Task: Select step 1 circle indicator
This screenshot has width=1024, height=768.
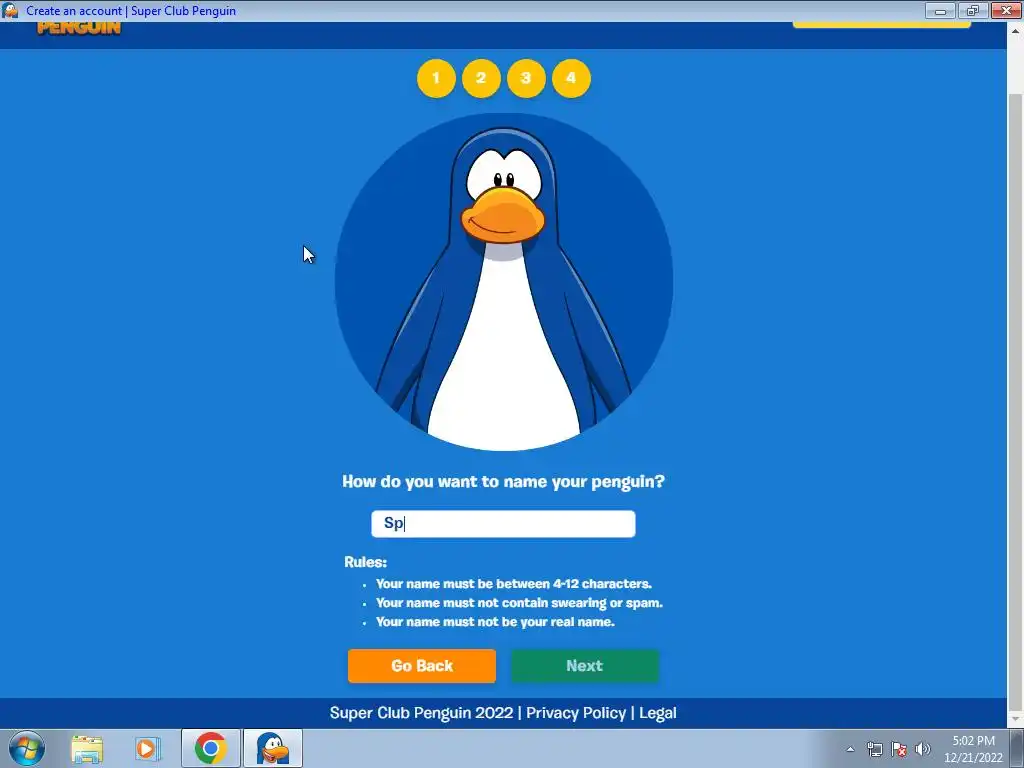Action: [x=436, y=78]
